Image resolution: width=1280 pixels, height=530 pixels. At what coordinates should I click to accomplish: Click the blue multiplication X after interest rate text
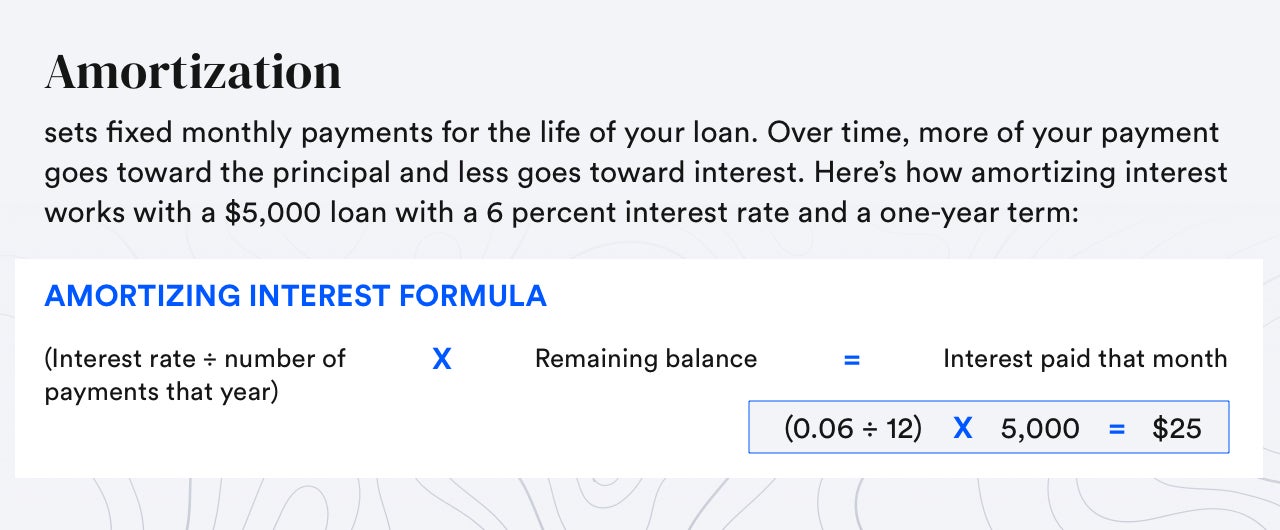point(441,359)
